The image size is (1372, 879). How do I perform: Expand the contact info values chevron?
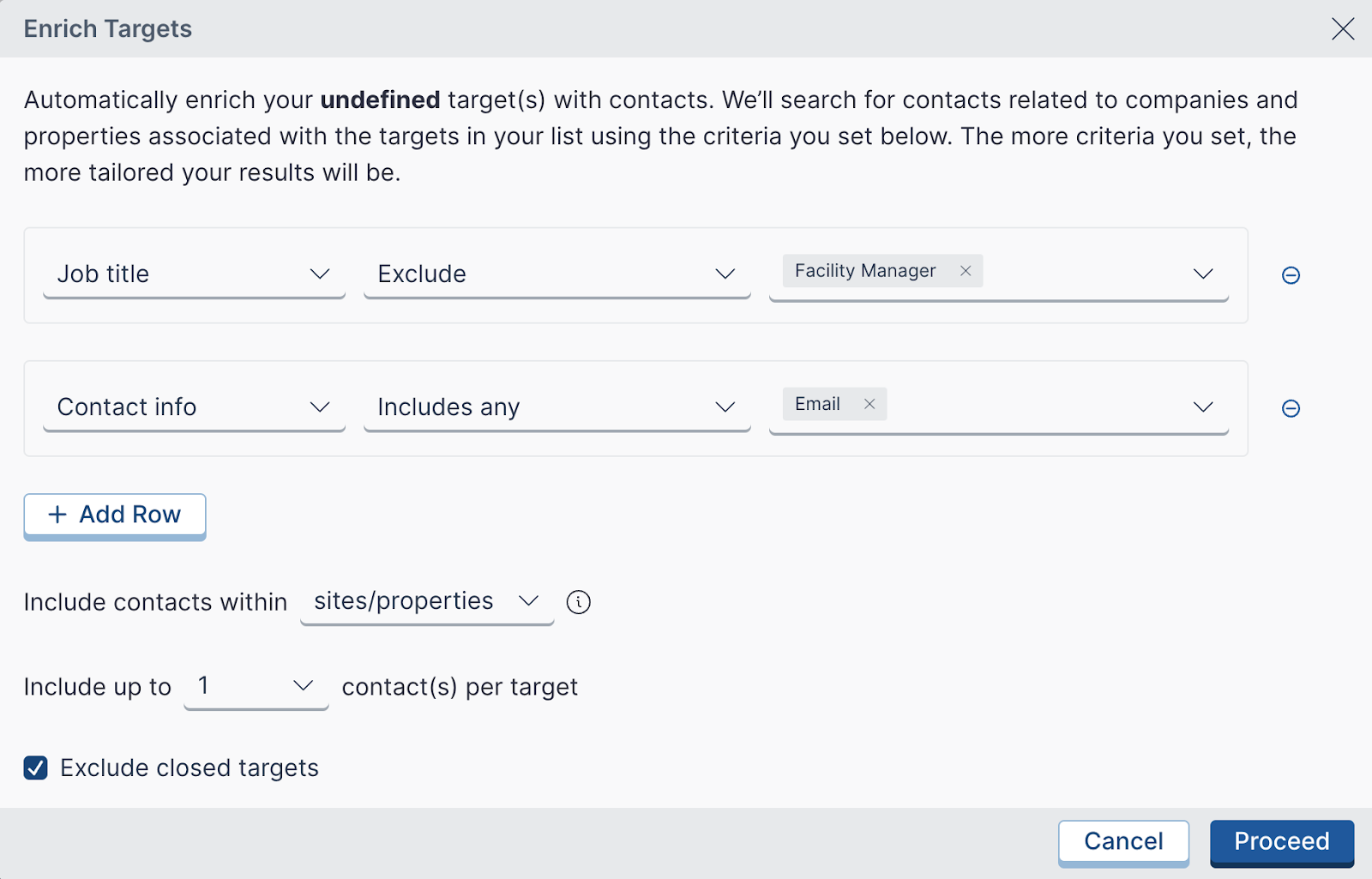point(1203,407)
